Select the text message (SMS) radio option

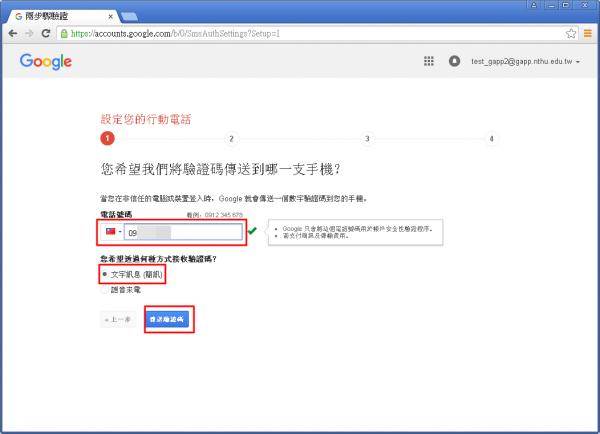click(105, 273)
